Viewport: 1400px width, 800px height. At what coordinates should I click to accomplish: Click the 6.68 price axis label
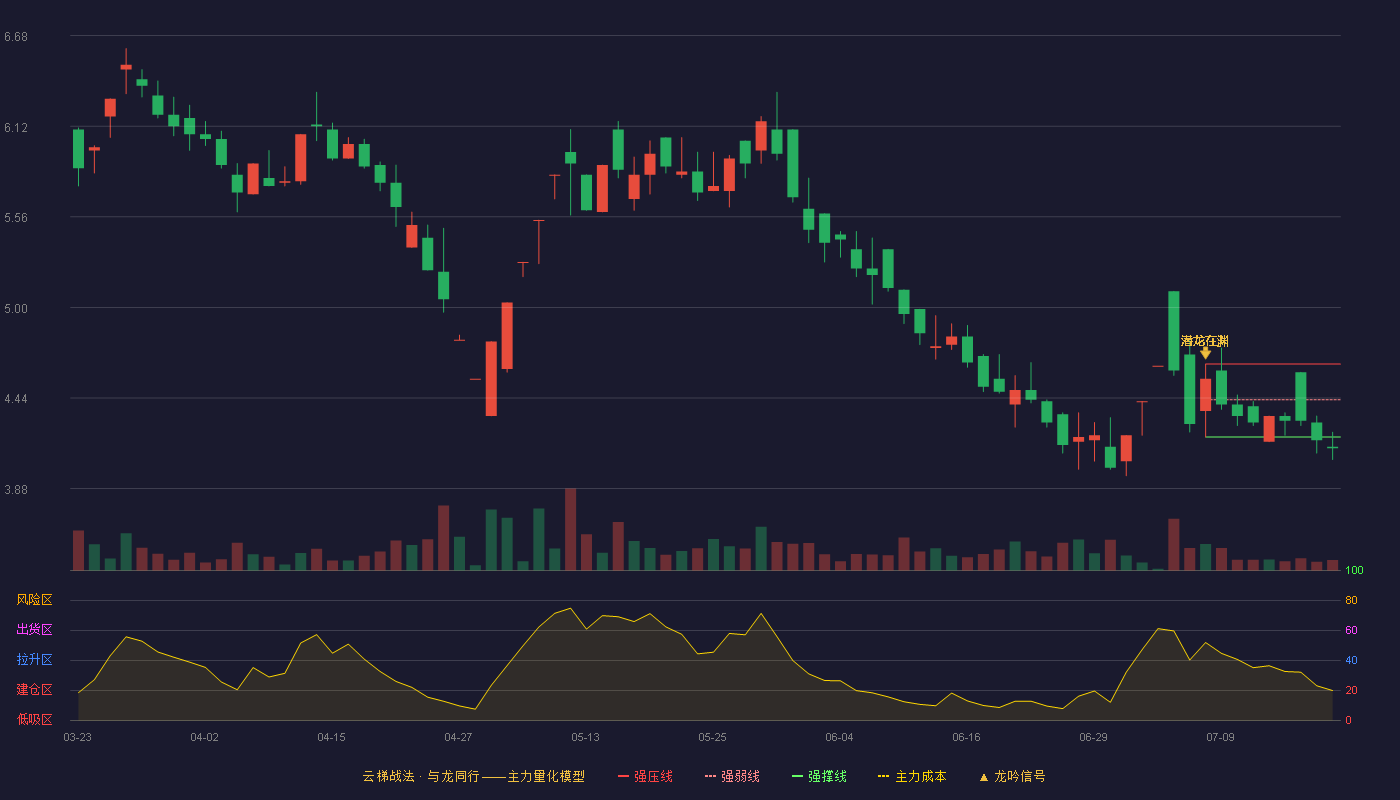click(x=16, y=37)
